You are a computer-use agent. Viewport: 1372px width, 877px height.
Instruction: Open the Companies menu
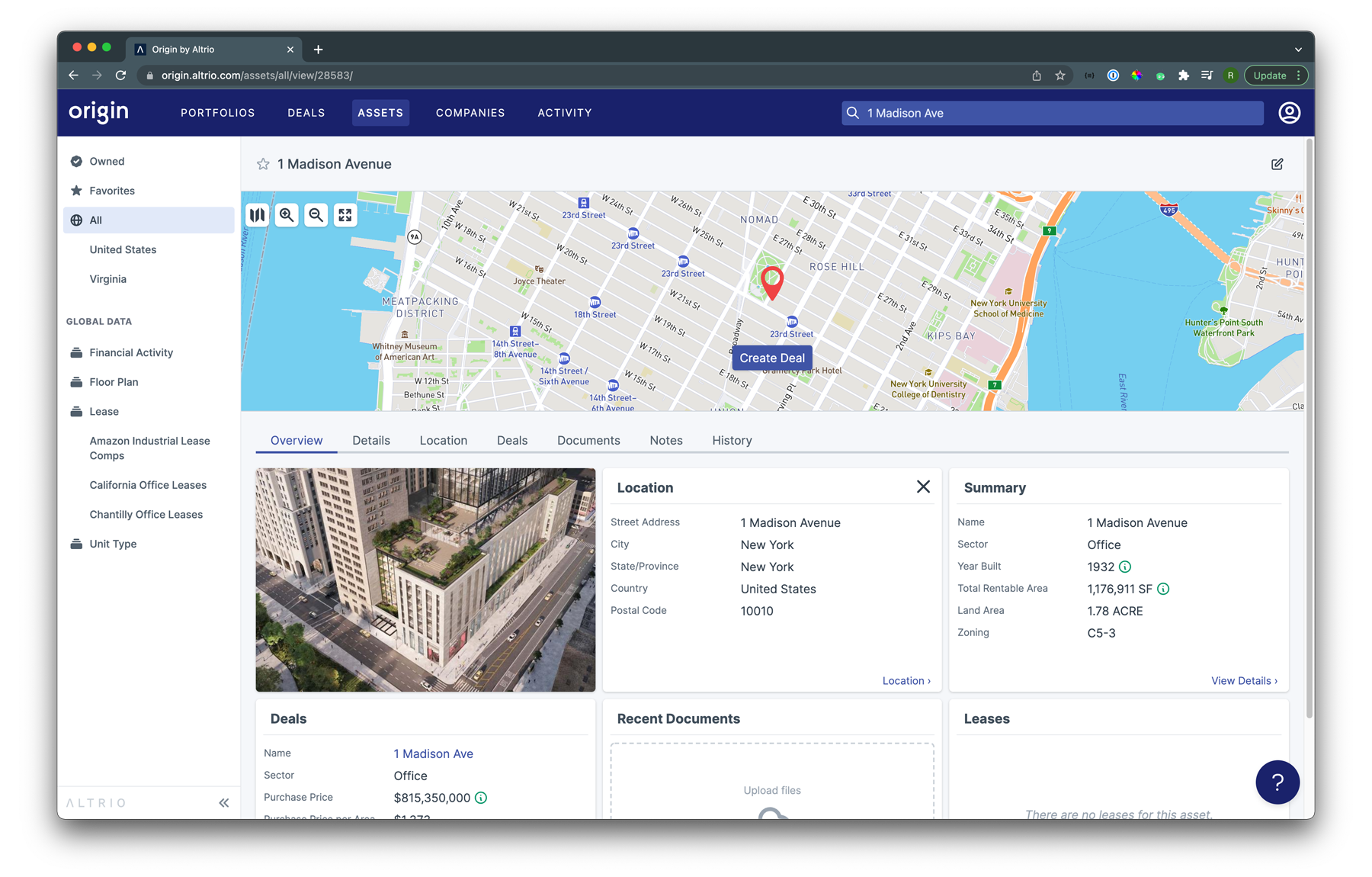point(470,113)
